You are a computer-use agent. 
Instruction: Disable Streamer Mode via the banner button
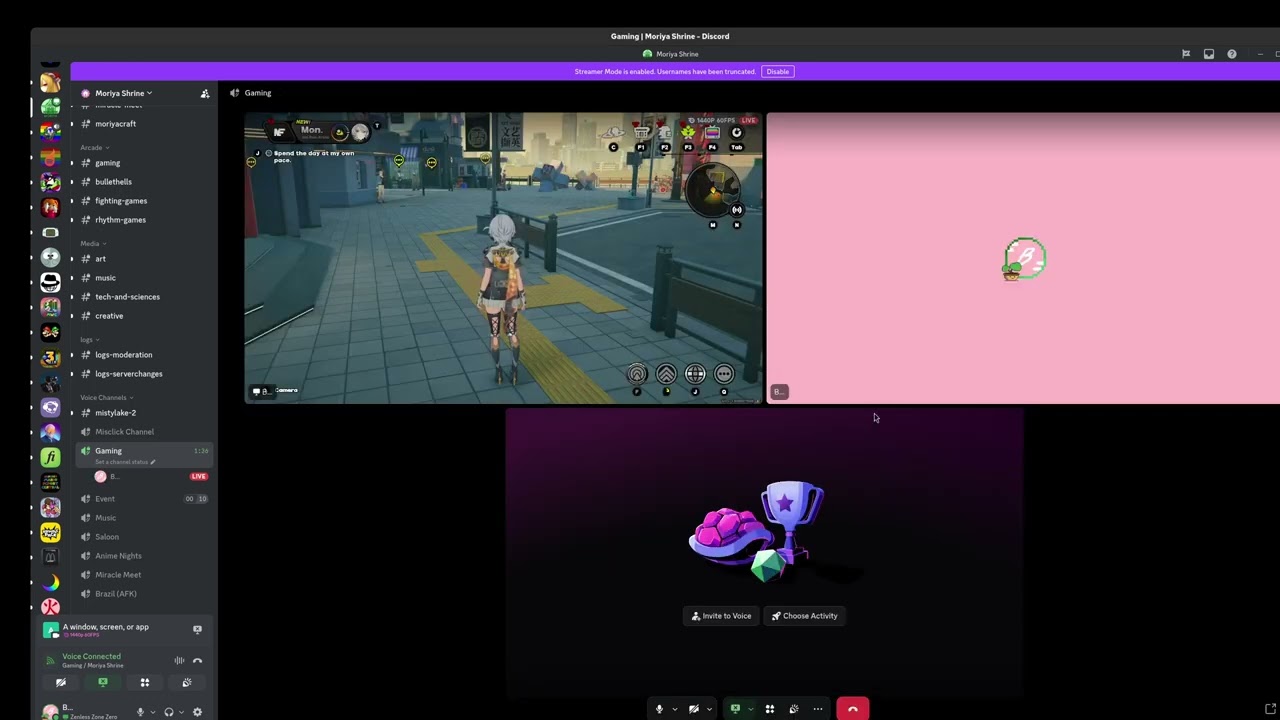pos(777,72)
